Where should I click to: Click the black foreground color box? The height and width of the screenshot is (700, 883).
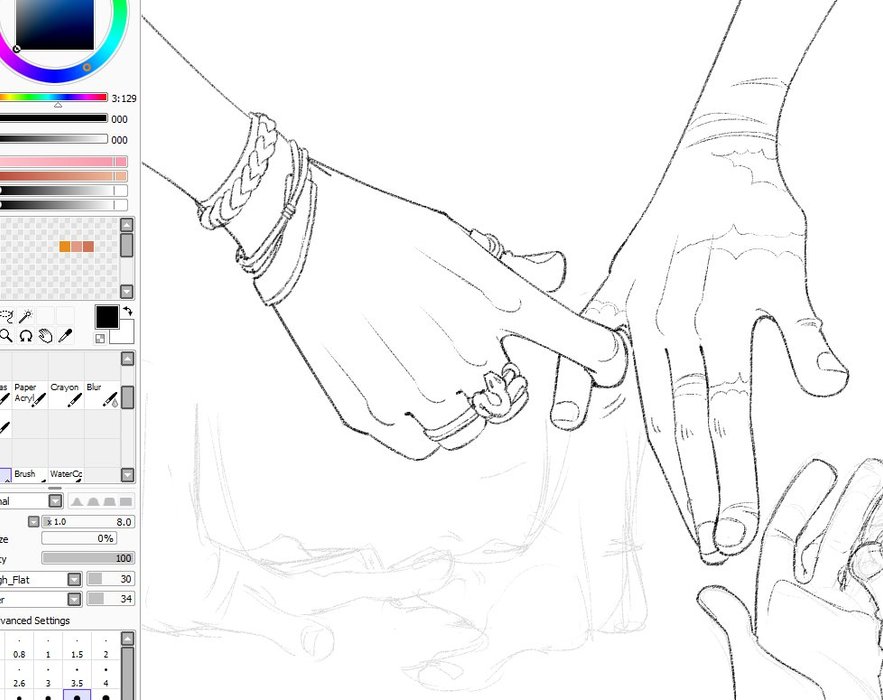[107, 317]
